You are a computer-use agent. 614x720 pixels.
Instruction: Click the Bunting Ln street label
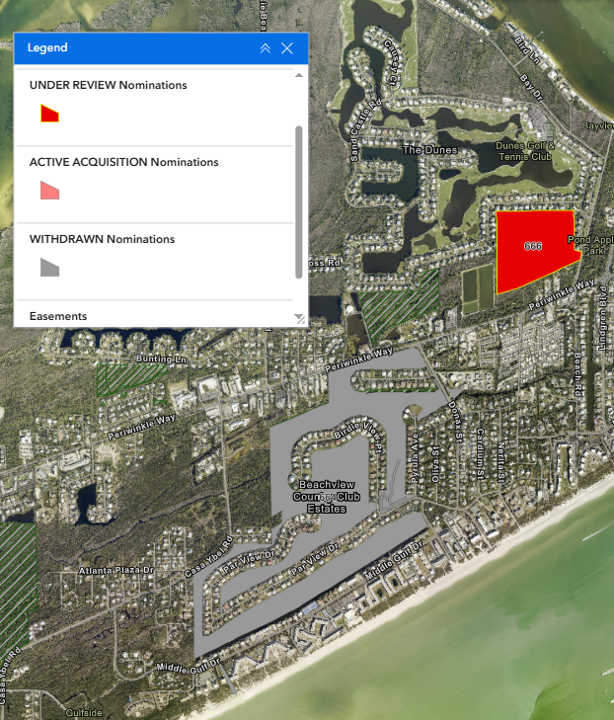pos(161,359)
